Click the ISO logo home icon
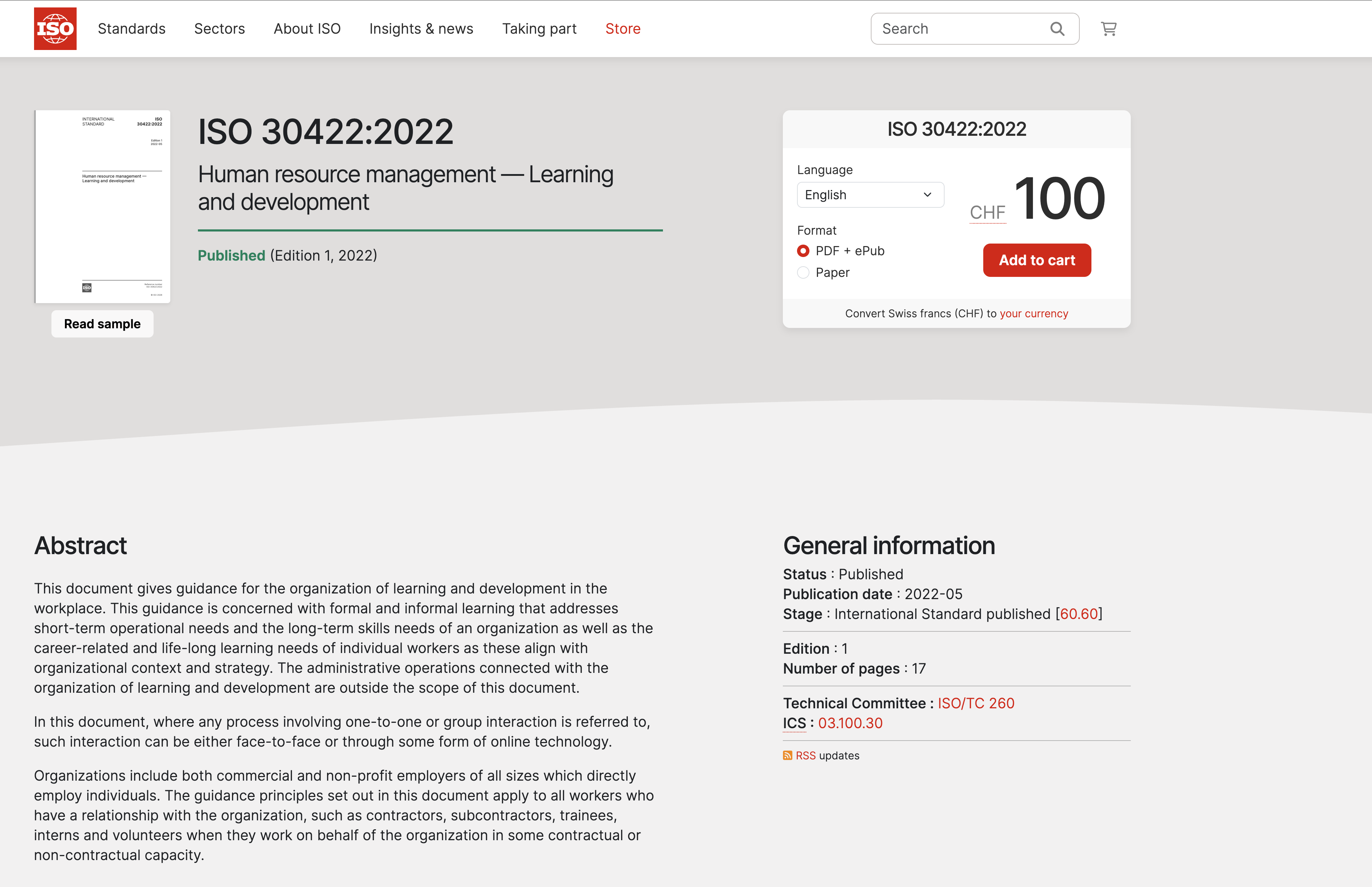 click(55, 29)
